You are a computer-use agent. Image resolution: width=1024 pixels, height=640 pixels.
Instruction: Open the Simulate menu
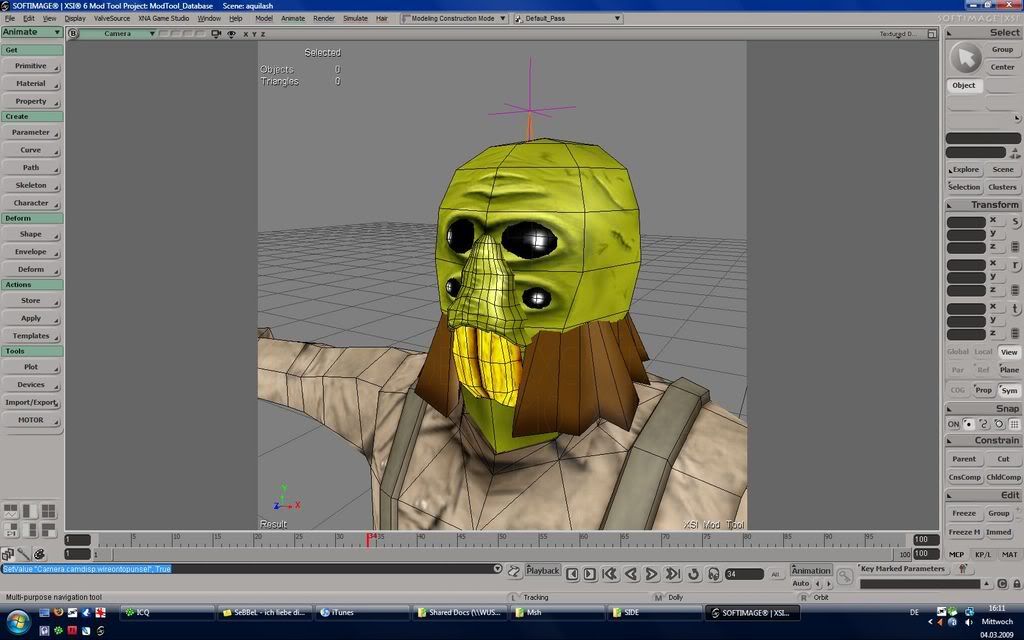[x=355, y=18]
